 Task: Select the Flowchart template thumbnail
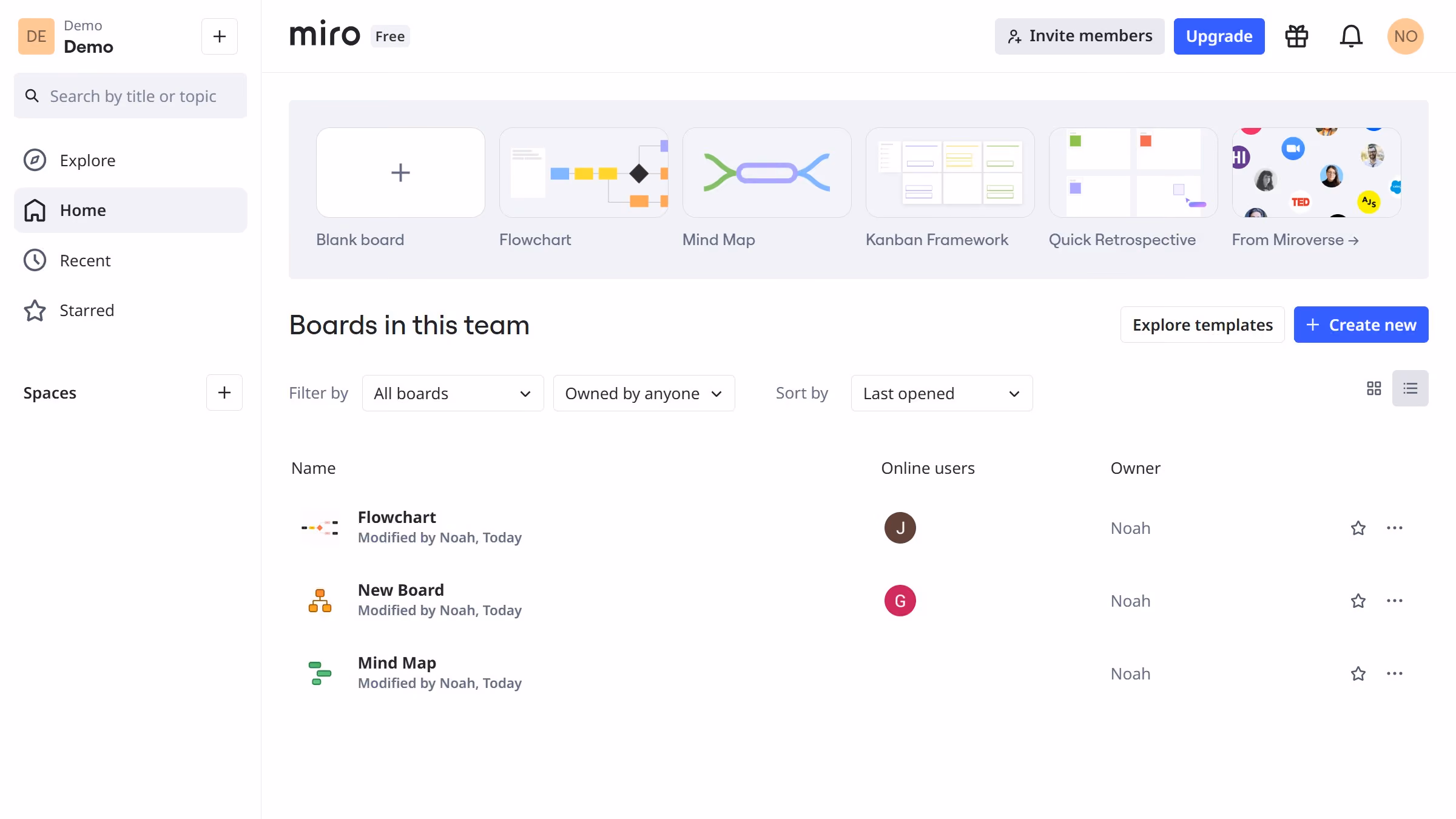point(584,172)
